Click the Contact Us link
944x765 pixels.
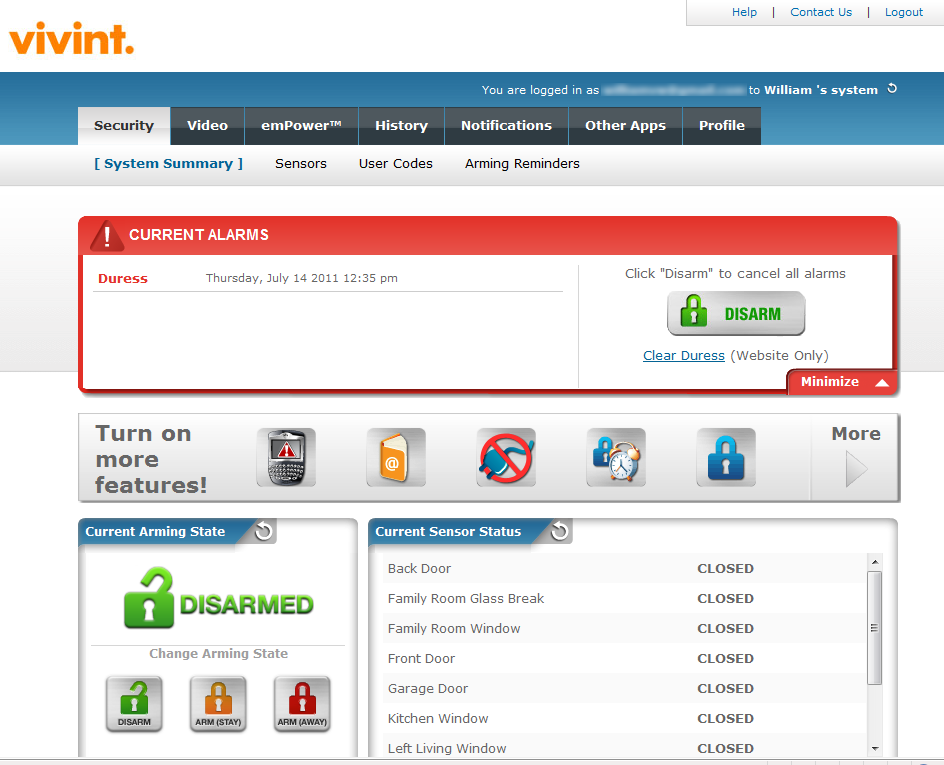click(x=821, y=12)
